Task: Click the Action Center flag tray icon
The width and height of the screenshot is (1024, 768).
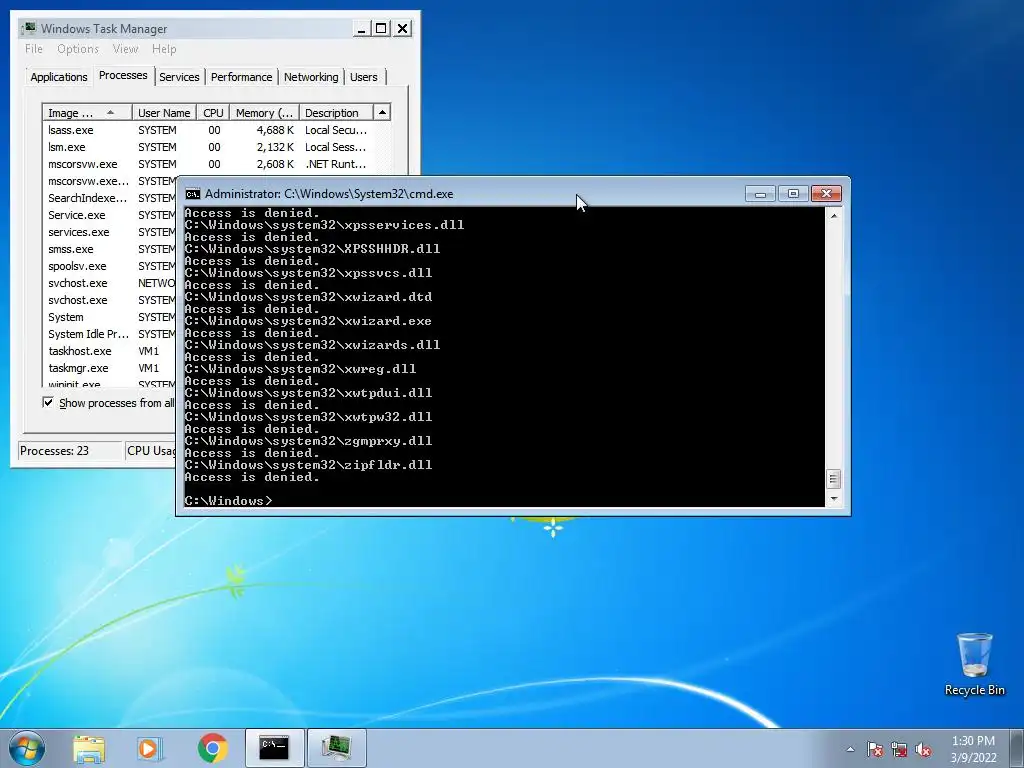Action: tap(874, 749)
